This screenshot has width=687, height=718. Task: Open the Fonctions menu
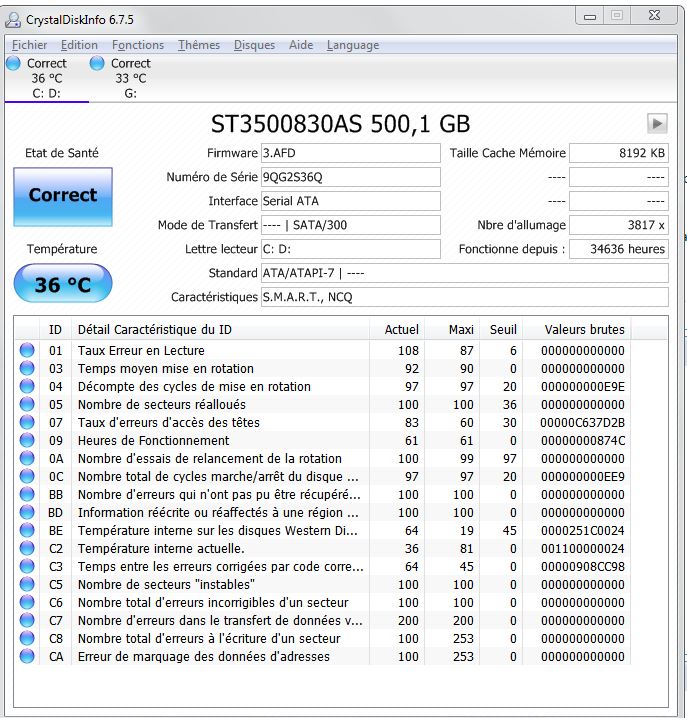138,45
